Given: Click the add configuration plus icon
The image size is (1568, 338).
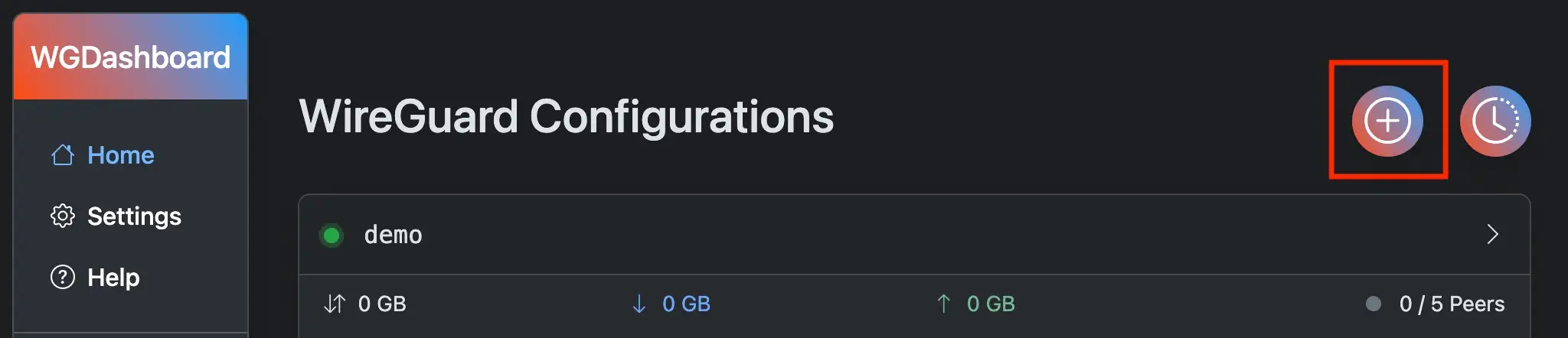Looking at the screenshot, I should (1387, 121).
